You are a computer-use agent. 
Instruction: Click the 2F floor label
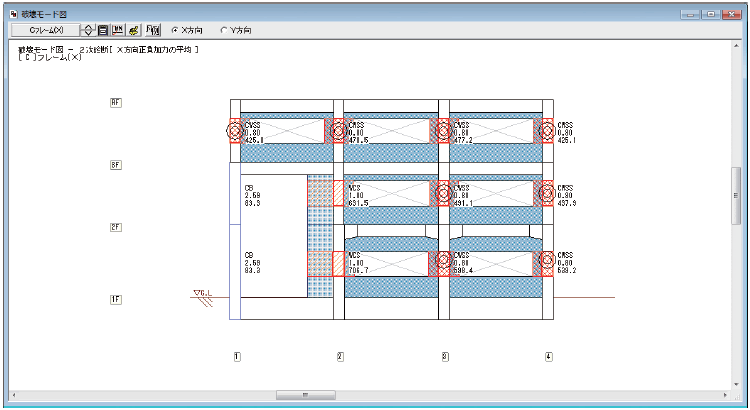pyautogui.click(x=116, y=227)
